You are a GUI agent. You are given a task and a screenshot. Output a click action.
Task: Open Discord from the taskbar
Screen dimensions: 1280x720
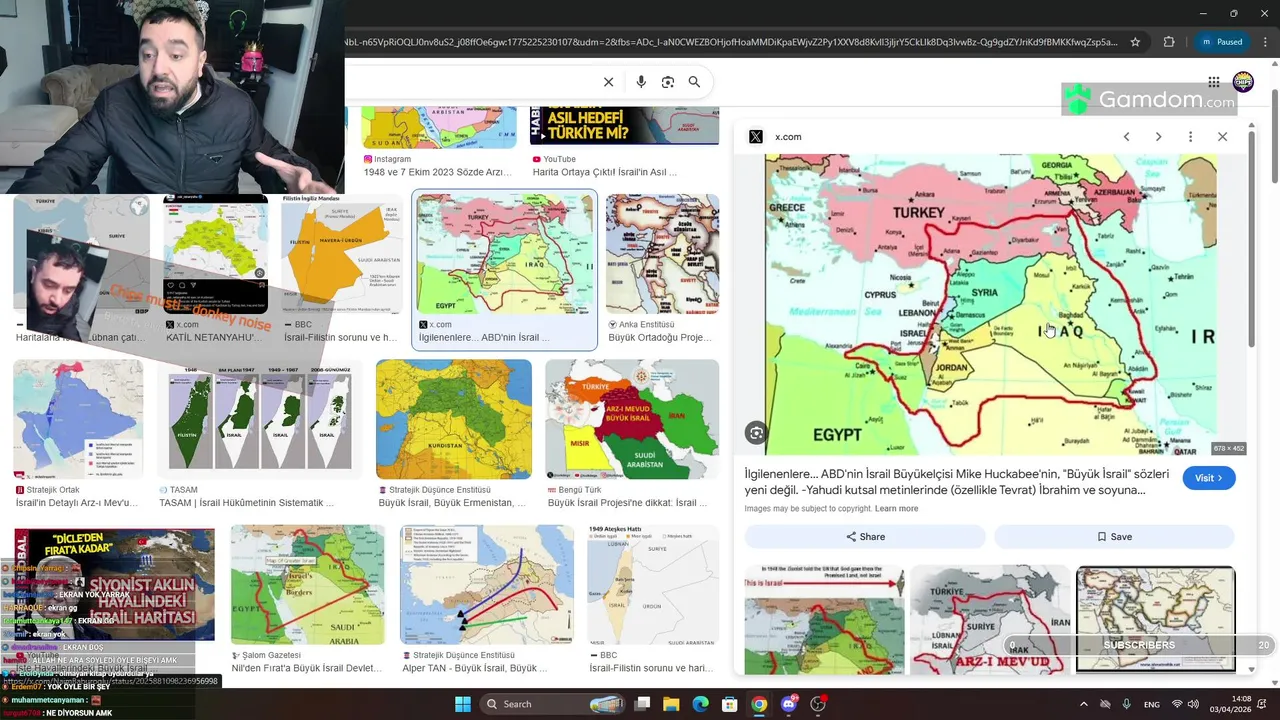pyautogui.click(x=789, y=704)
